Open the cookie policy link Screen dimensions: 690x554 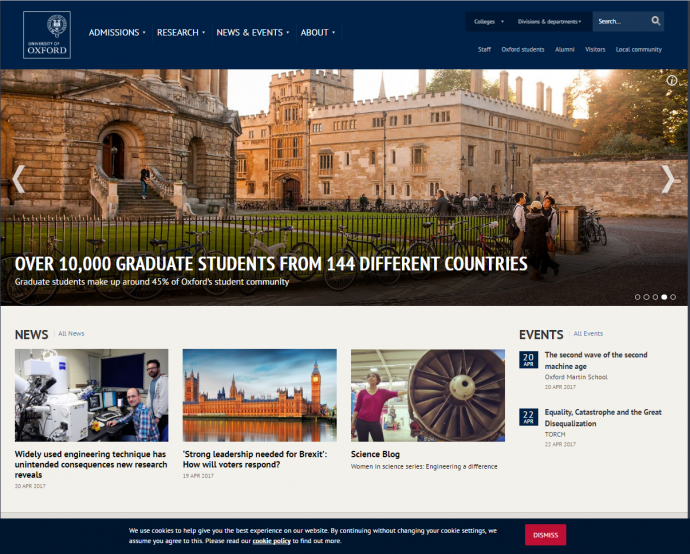coord(271,541)
